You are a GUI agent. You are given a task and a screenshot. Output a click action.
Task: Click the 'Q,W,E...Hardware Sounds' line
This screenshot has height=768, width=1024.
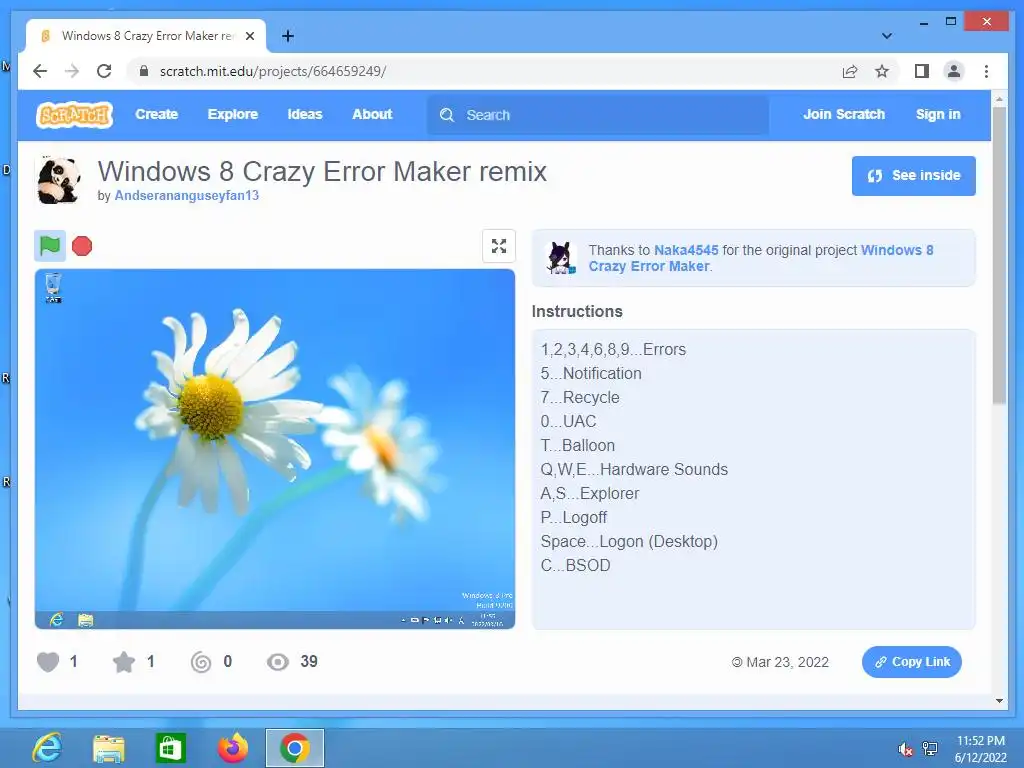634,470
